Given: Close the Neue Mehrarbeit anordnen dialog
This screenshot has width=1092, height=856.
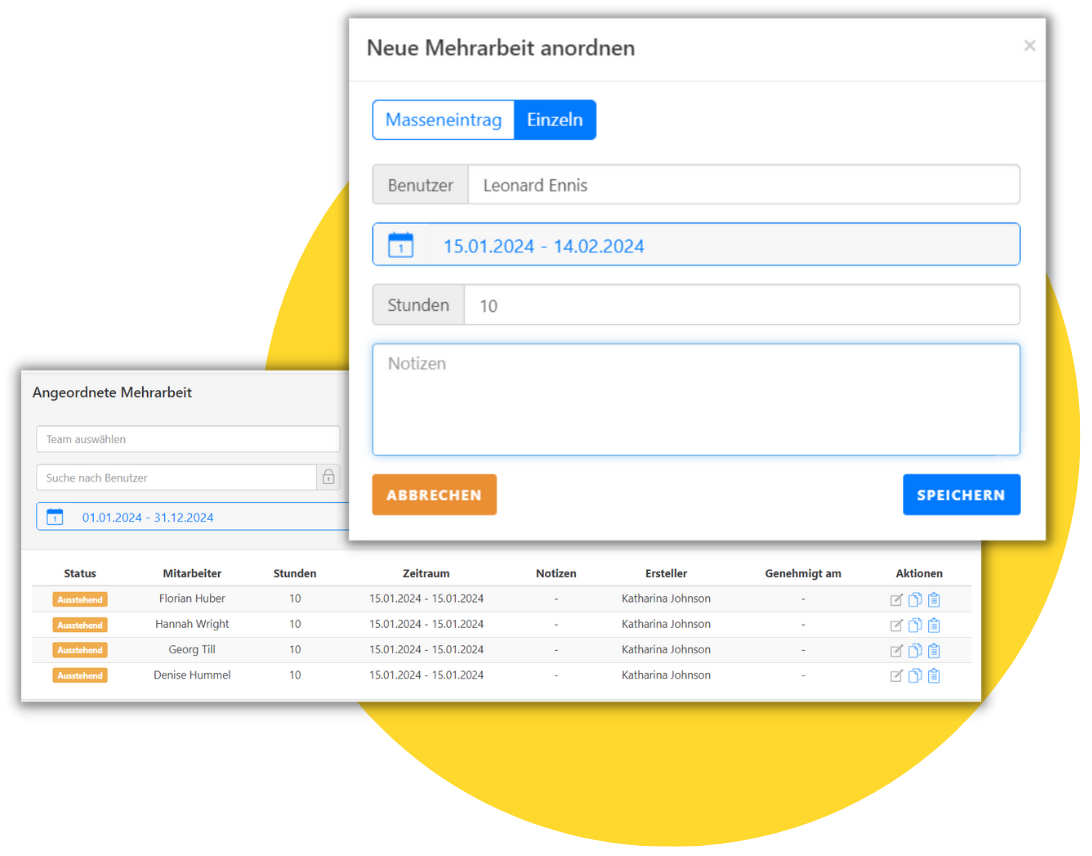Looking at the screenshot, I should pos(1029,46).
